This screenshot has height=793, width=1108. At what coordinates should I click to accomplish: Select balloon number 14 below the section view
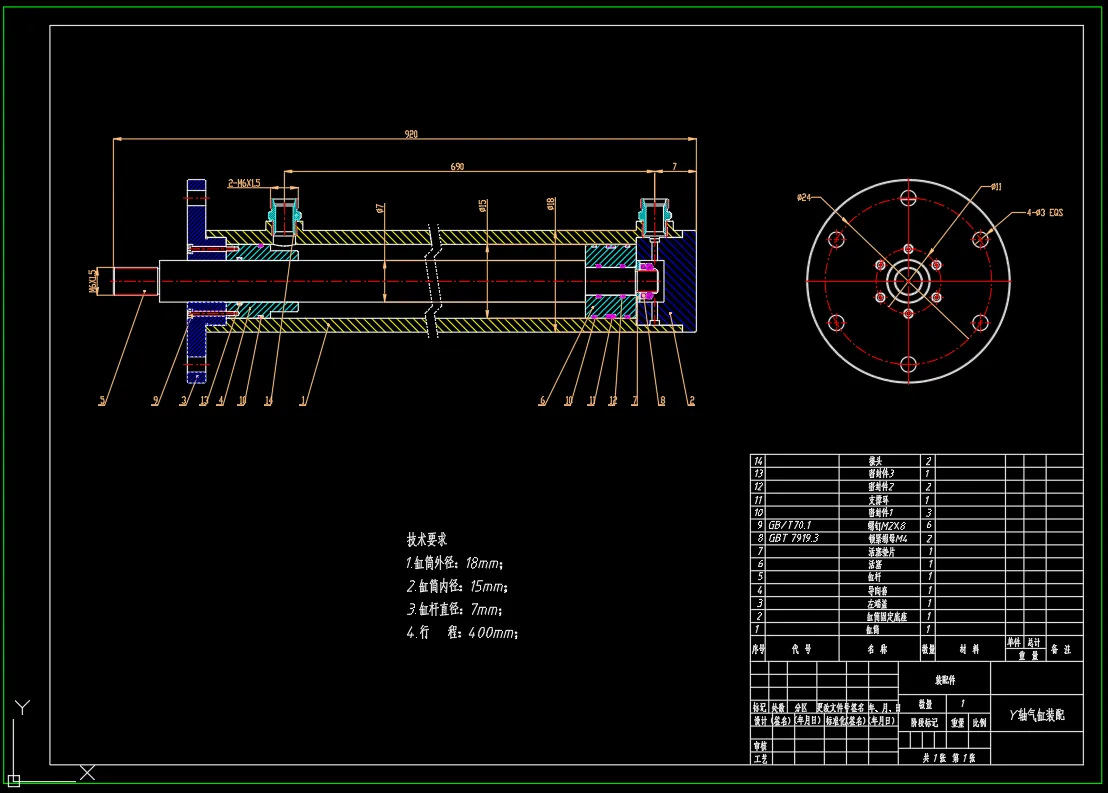(269, 401)
